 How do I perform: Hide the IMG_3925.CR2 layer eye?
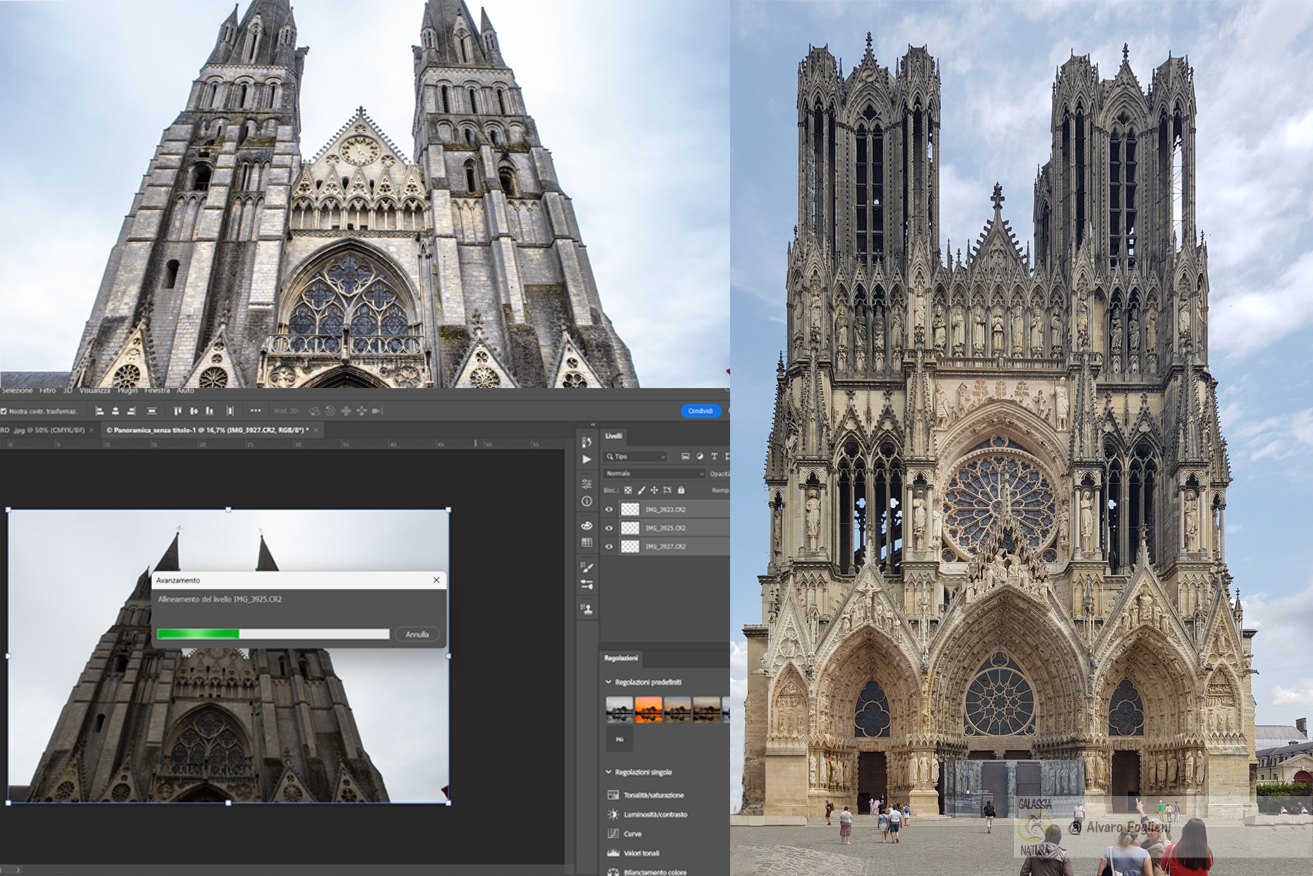(609, 528)
